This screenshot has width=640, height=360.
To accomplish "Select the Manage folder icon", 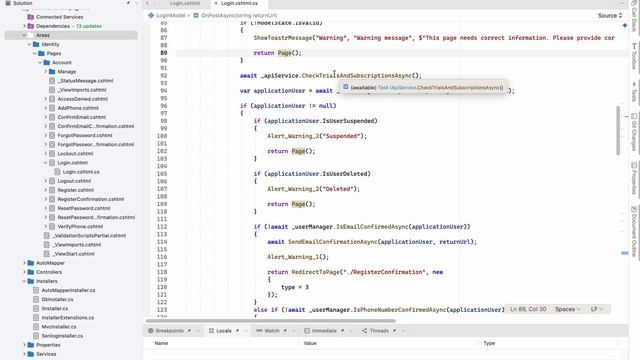I will coord(52,72).
